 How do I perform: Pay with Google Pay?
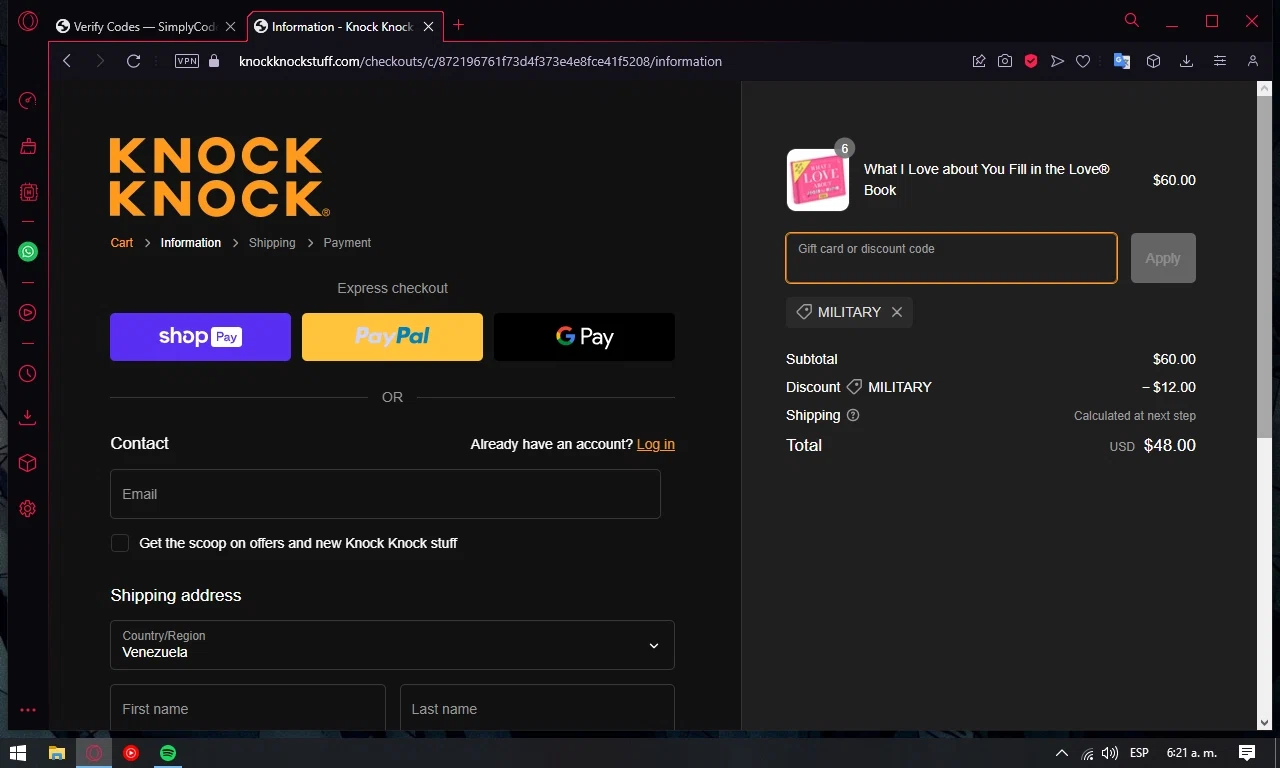(584, 337)
